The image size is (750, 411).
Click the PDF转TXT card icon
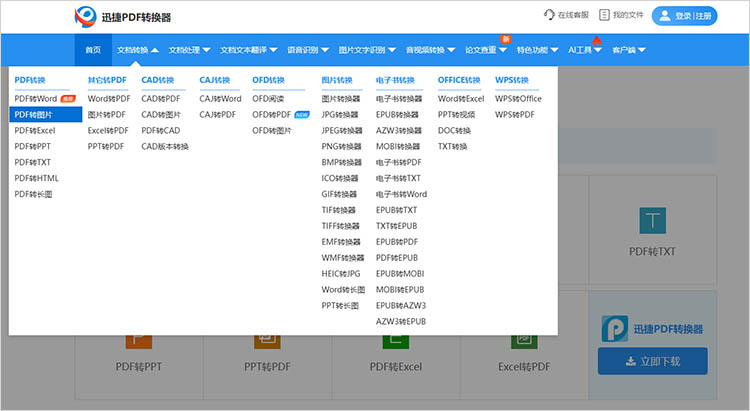pos(652,221)
